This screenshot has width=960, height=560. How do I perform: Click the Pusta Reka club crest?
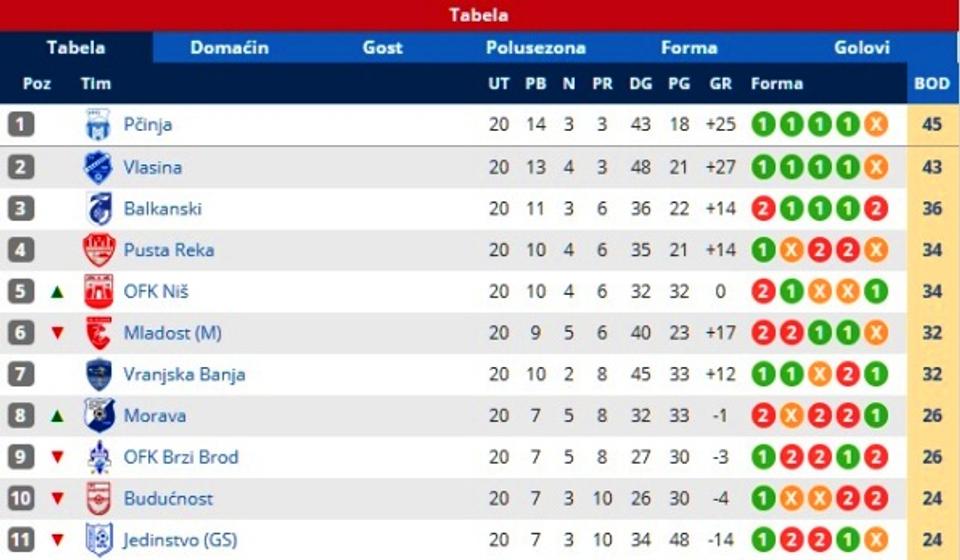click(98, 250)
